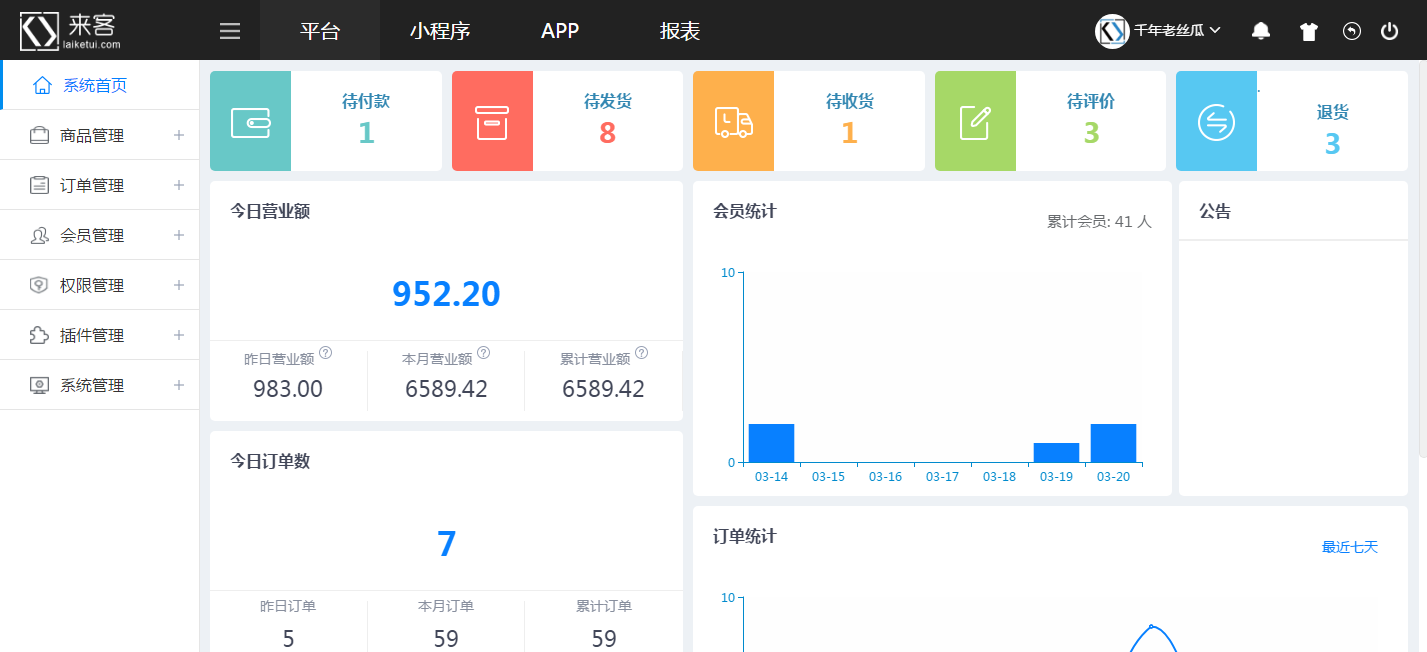The height and width of the screenshot is (652, 1427).
Task: Select 系统首页 in the sidebar
Action: coord(95,85)
